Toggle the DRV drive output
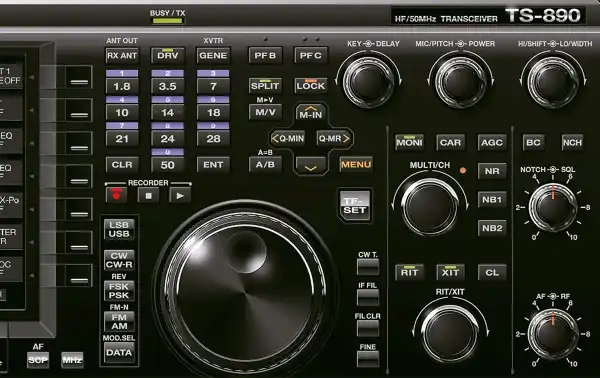The height and width of the screenshot is (378, 600). (168, 55)
